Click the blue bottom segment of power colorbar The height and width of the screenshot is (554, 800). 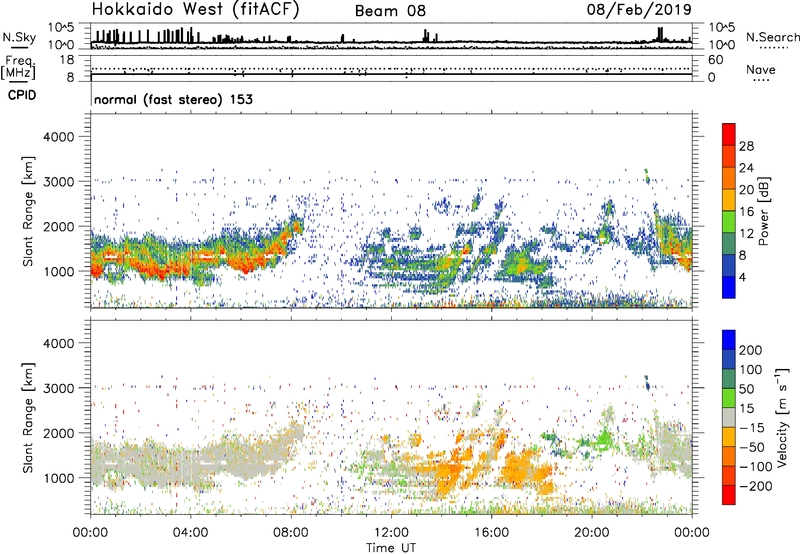pyautogui.click(x=729, y=287)
